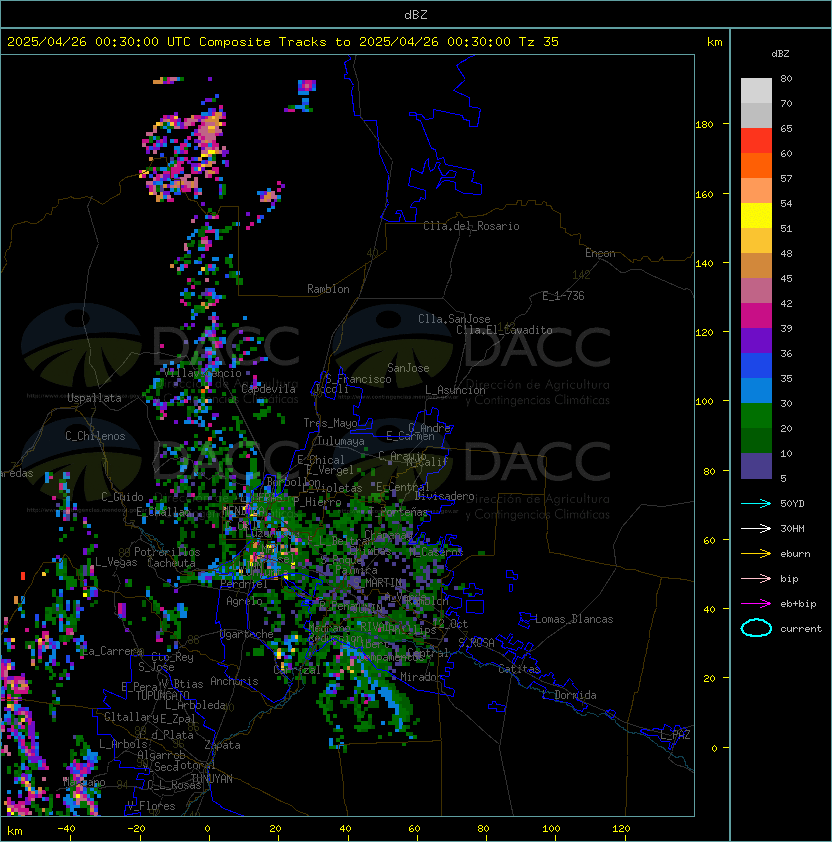This screenshot has height=842, width=832.
Task: Click the E_1-736 map label
Action: coord(563,296)
